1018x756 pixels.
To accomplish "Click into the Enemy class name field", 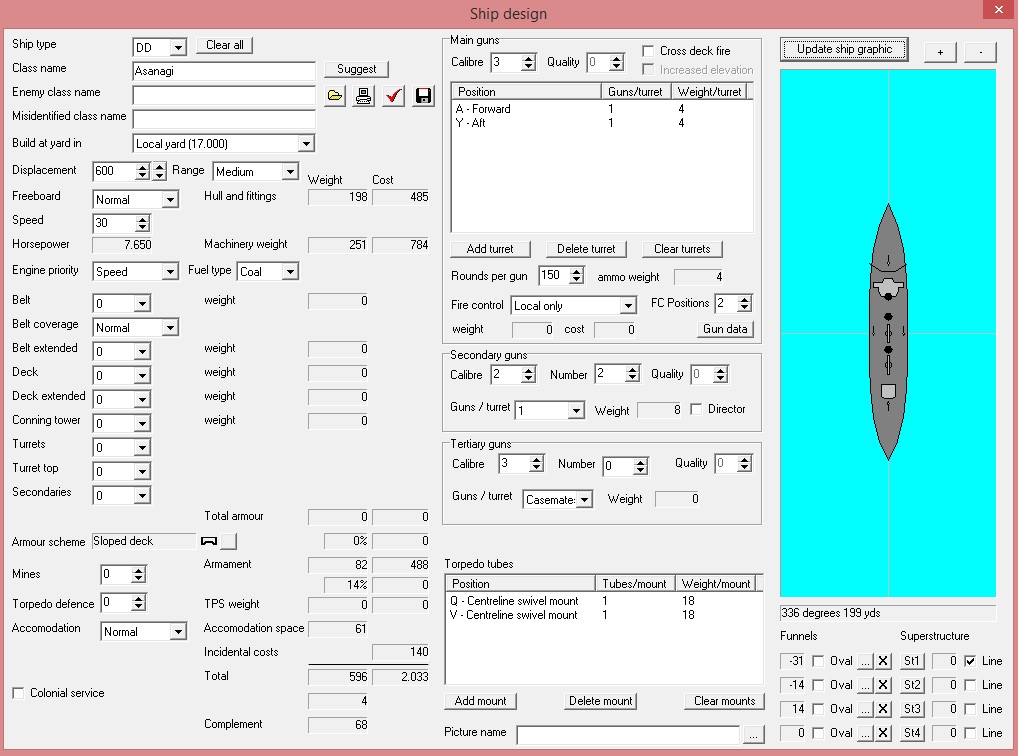I will 224,95.
